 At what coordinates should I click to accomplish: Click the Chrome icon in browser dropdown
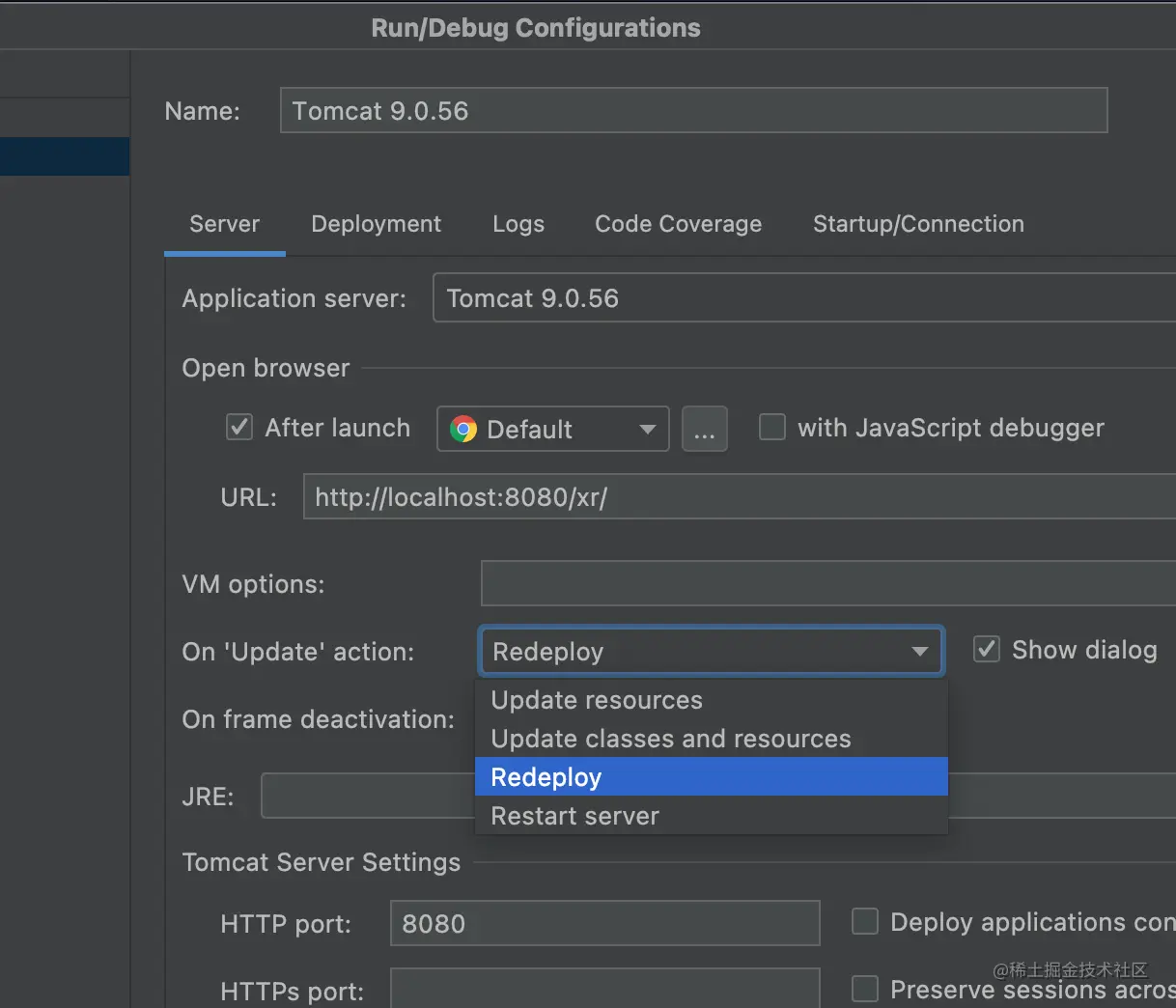click(x=463, y=429)
